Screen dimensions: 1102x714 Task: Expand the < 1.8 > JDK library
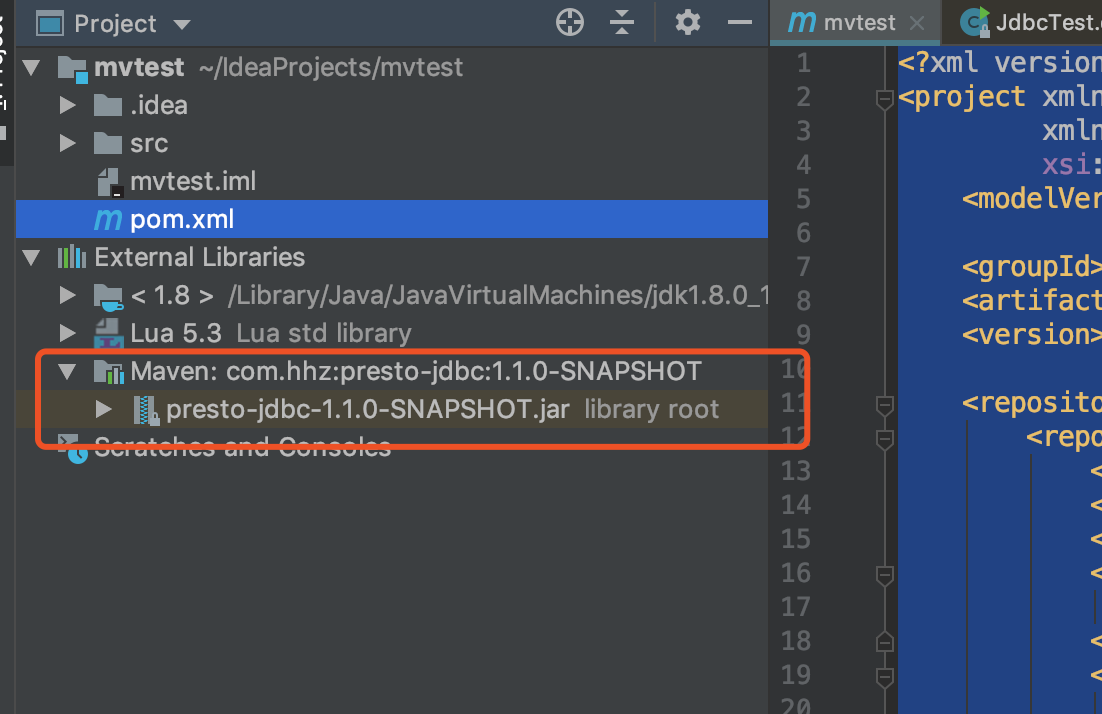67,295
